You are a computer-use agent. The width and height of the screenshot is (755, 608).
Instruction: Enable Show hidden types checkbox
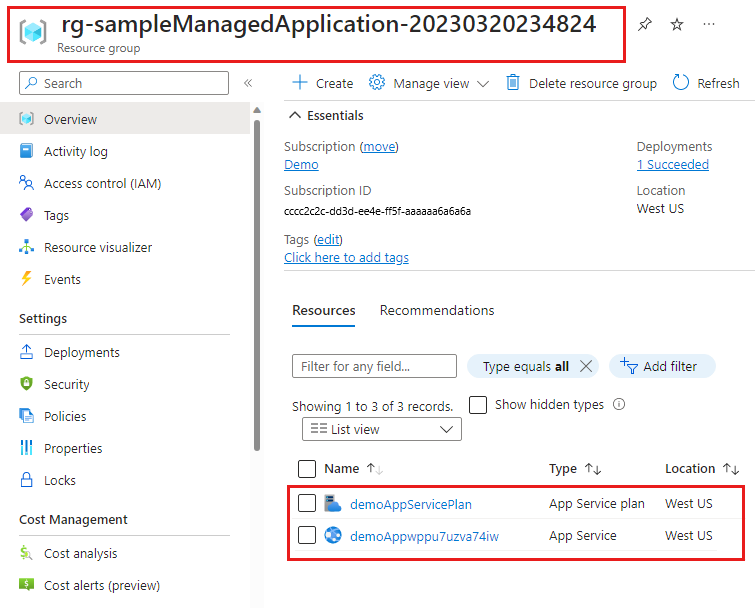[x=478, y=405]
